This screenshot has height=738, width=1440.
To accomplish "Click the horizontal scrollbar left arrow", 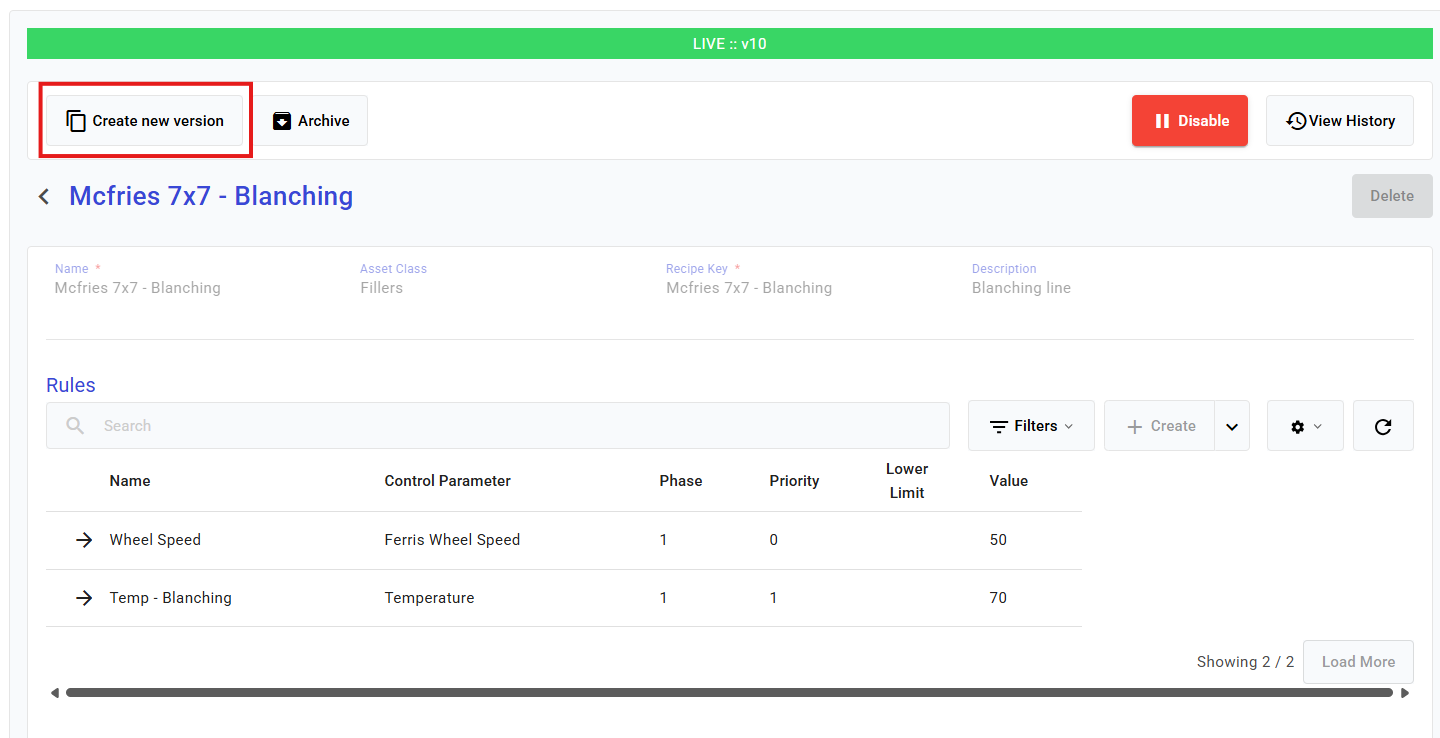I will (54, 692).
